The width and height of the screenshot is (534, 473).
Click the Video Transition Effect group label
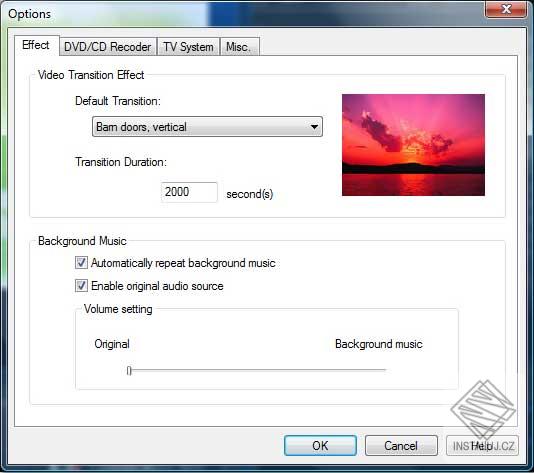tap(91, 75)
